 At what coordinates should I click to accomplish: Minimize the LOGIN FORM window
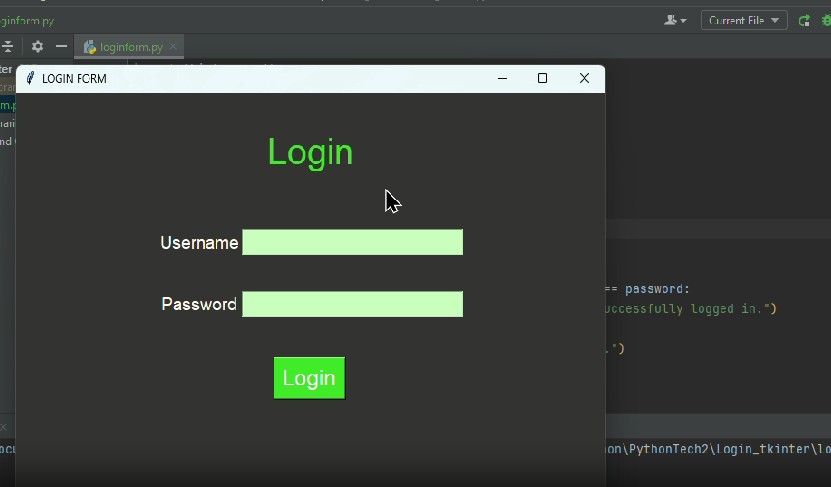[x=502, y=78]
